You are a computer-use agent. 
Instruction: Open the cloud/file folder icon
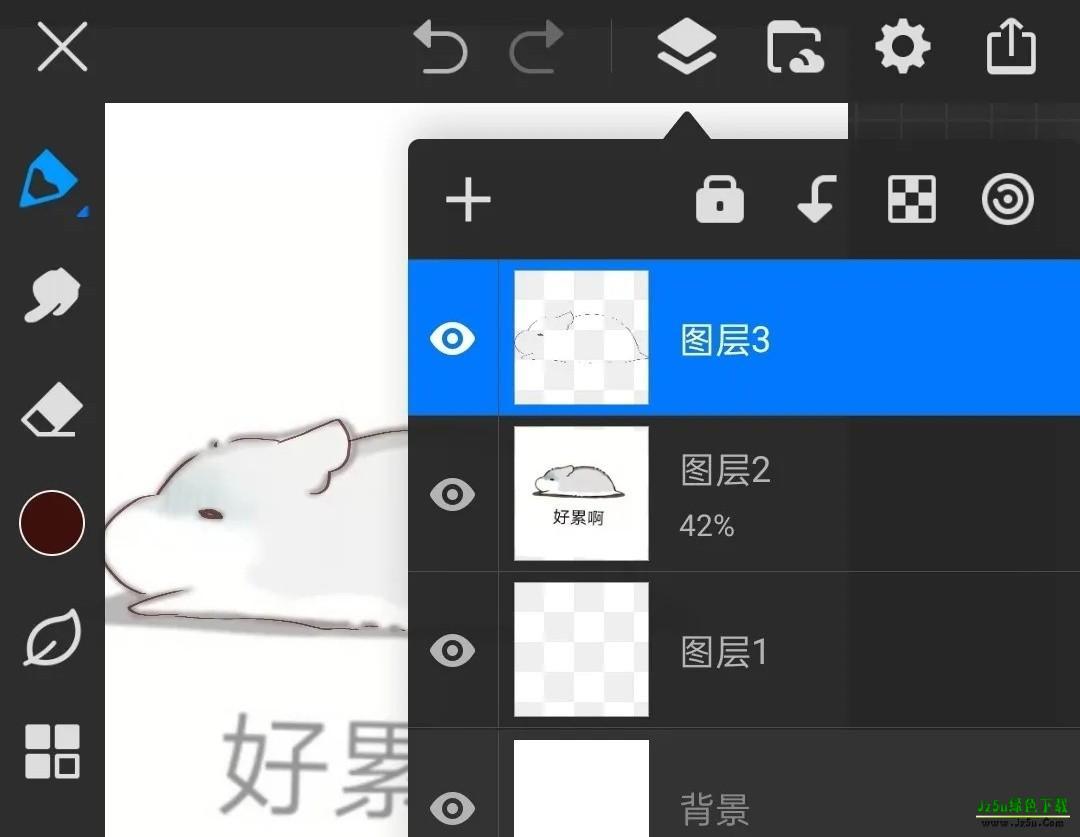point(795,46)
